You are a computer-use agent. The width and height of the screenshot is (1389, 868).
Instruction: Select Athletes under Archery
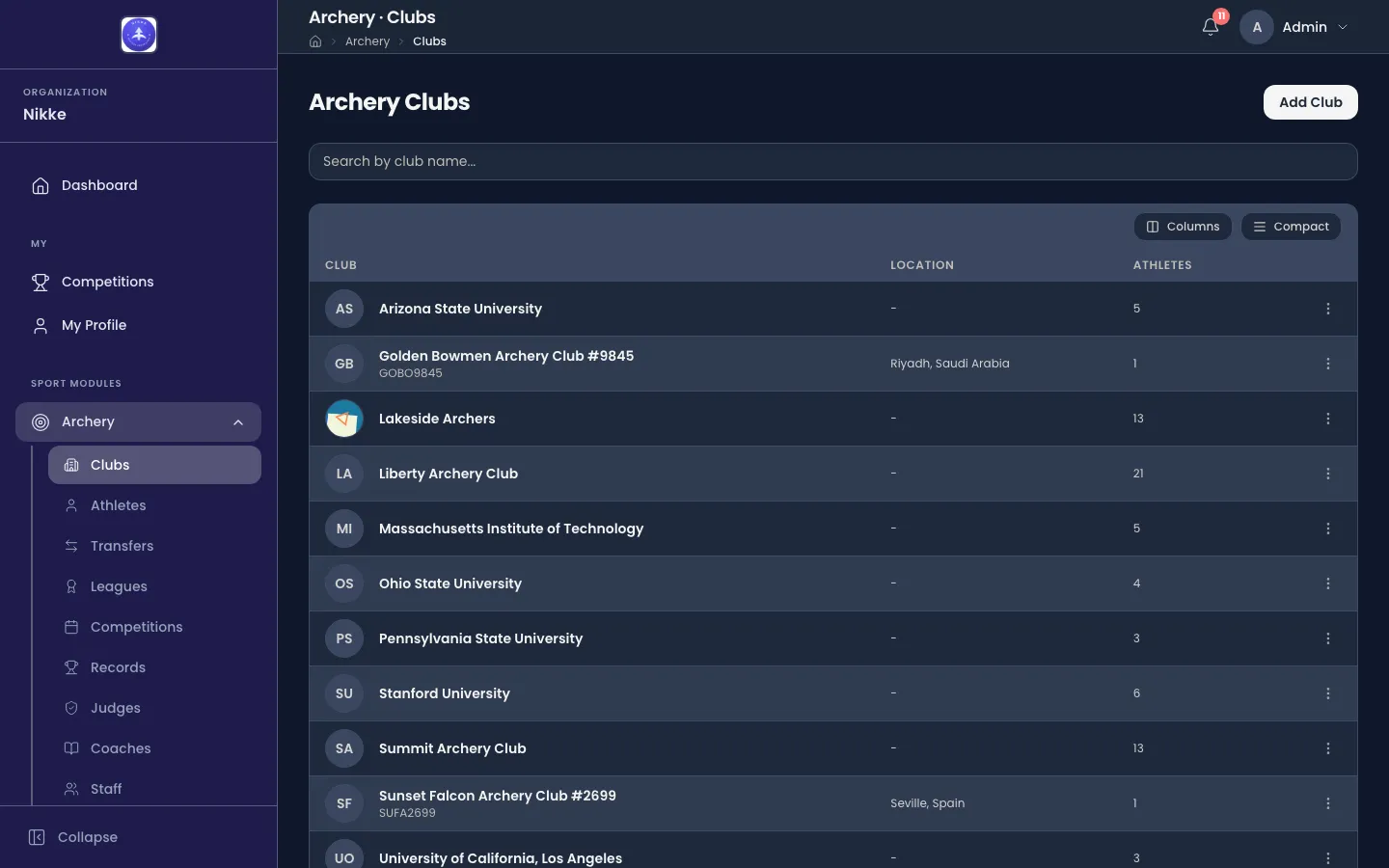(154, 505)
